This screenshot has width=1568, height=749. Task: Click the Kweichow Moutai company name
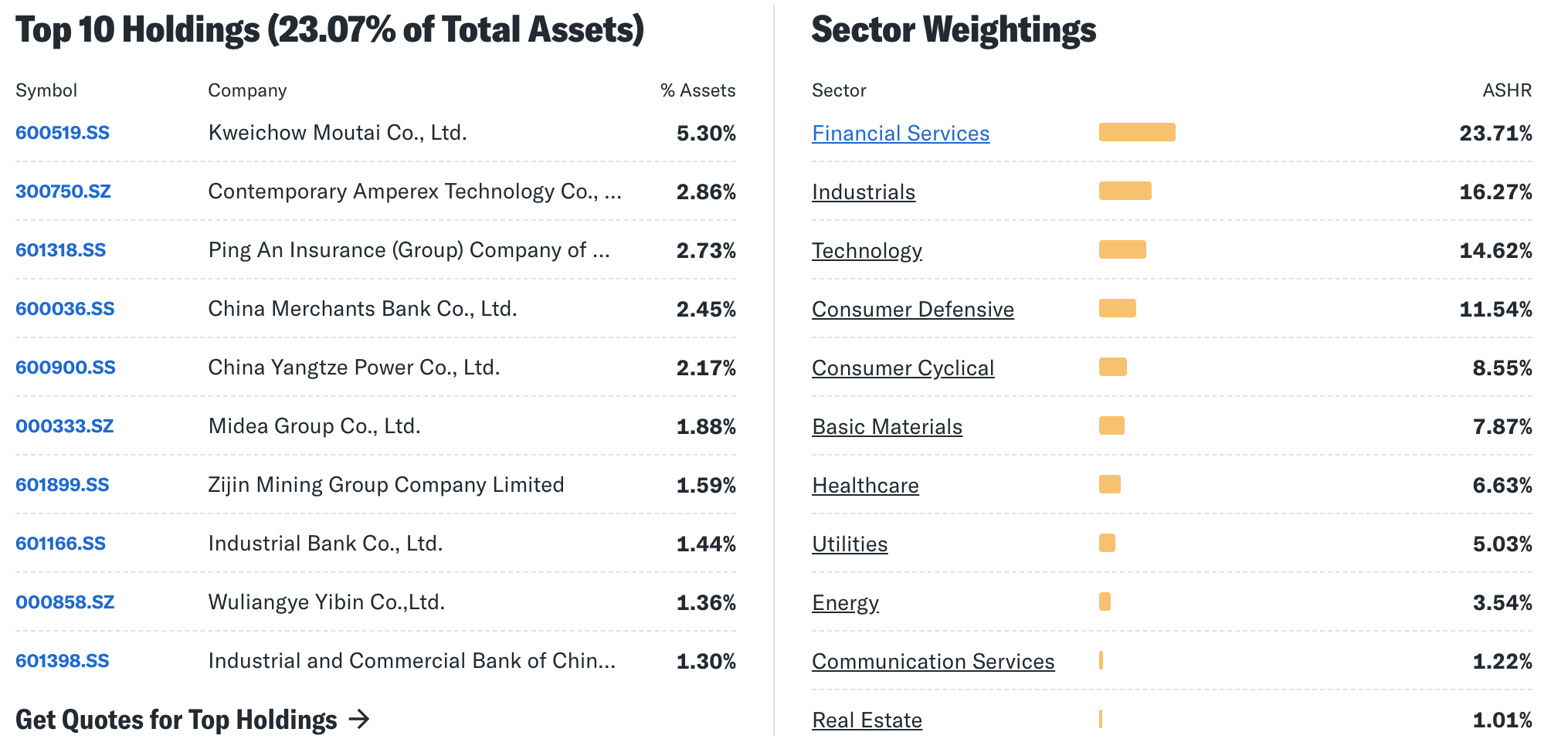coord(338,133)
